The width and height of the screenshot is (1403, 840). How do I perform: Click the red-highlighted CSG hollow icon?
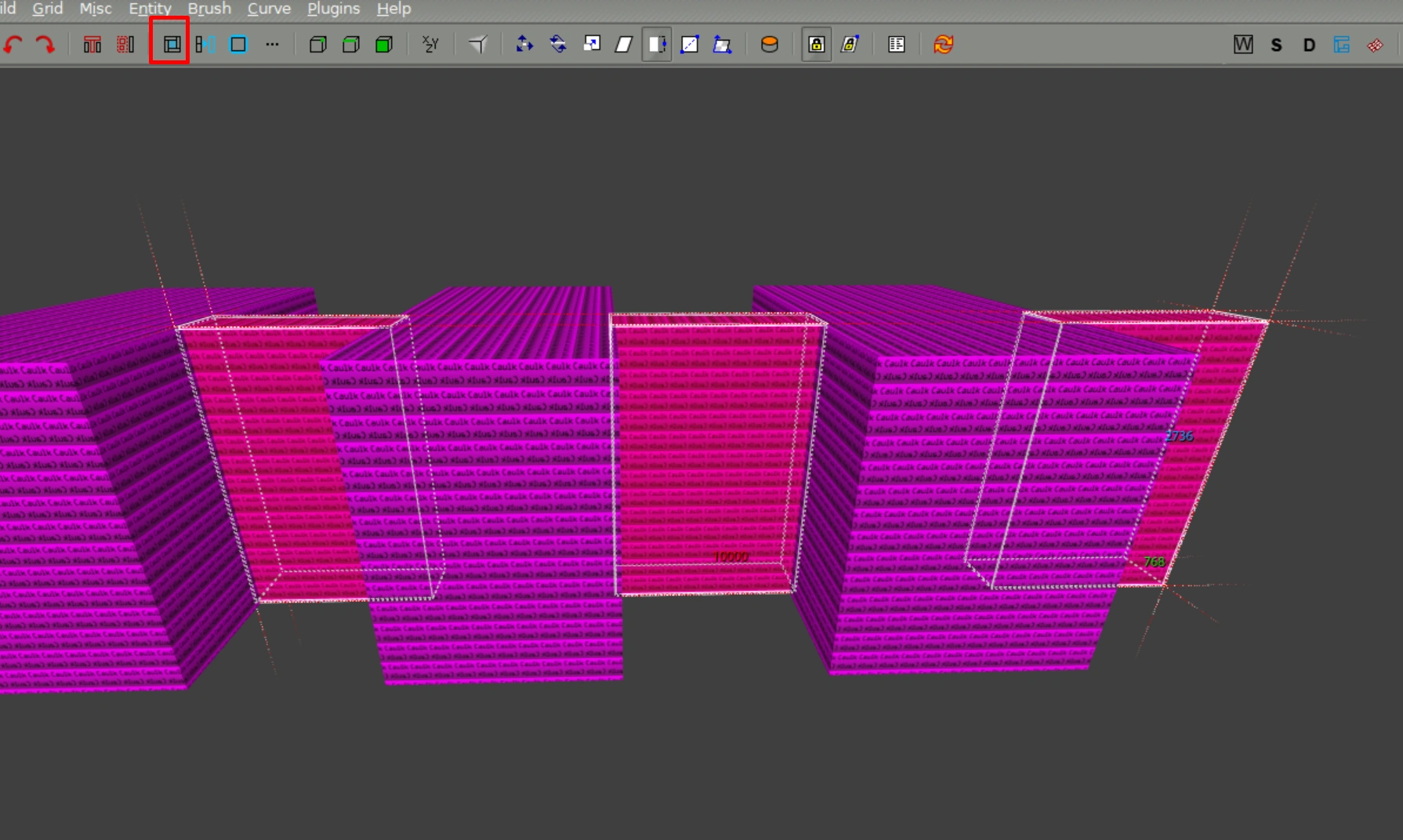pos(171,45)
